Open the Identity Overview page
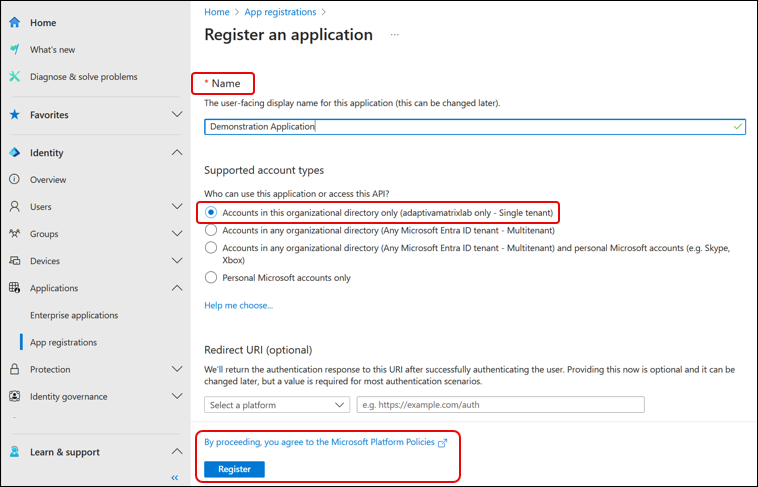Image resolution: width=758 pixels, height=487 pixels. click(48, 180)
